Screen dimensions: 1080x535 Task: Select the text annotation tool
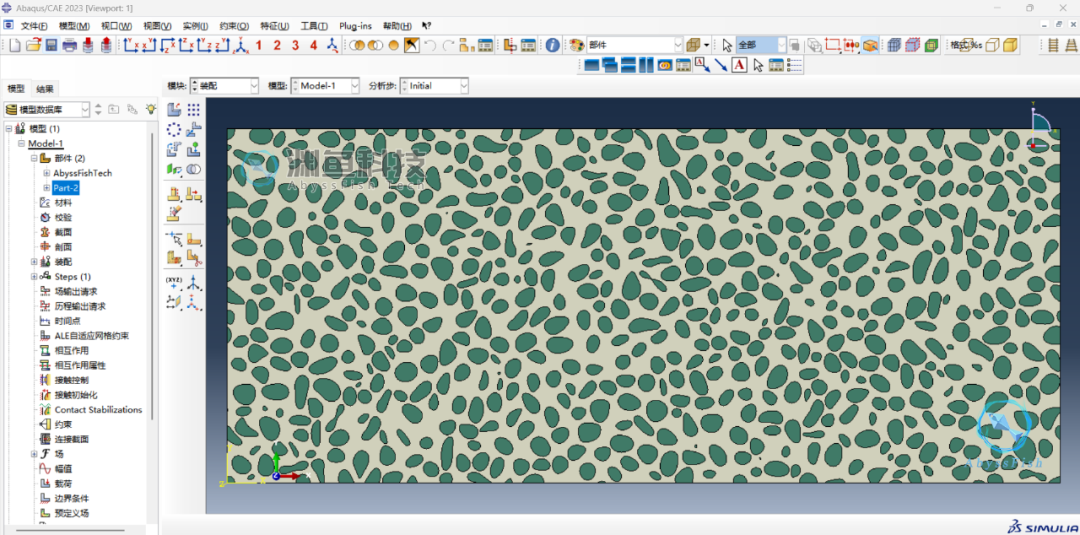click(x=739, y=66)
